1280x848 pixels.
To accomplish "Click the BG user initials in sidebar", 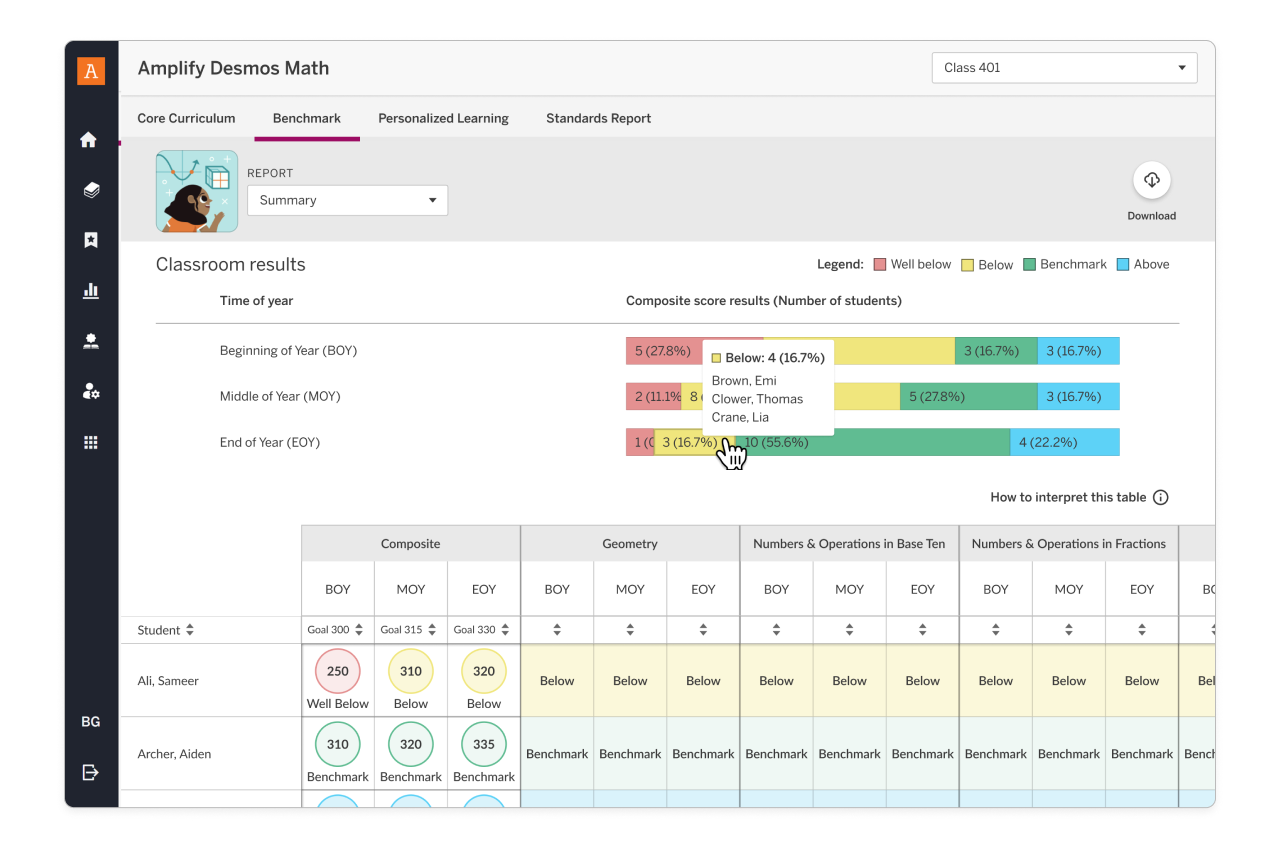I will (x=91, y=721).
